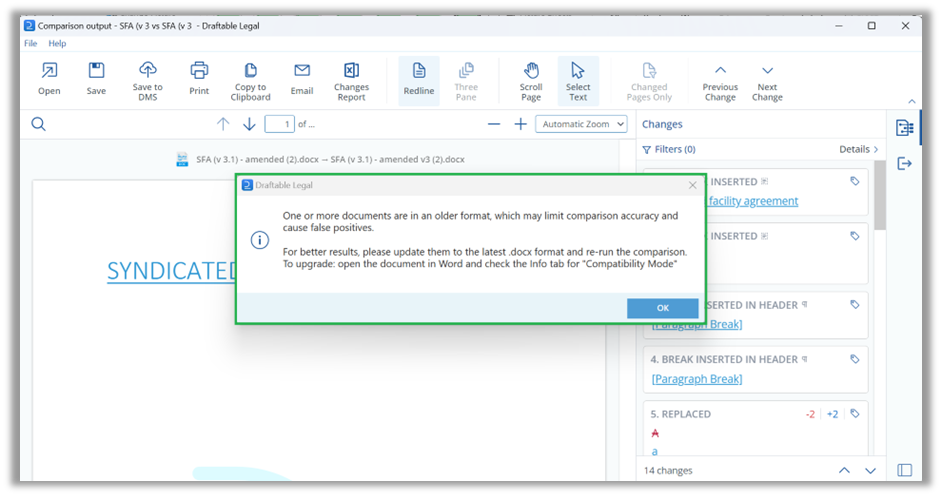Click the SYNDICATED heading in document
The width and height of the screenshot is (942, 496).
coord(172,271)
